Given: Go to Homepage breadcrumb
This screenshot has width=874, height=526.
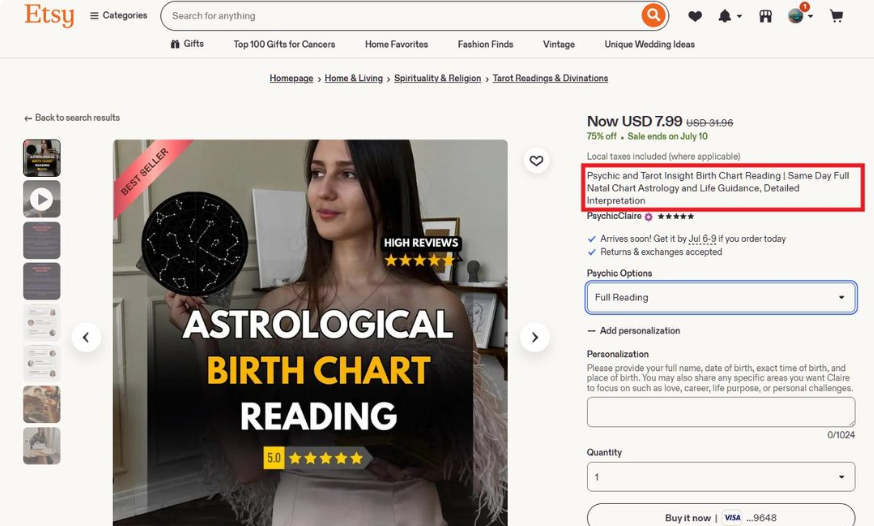Looking at the screenshot, I should (x=291, y=78).
